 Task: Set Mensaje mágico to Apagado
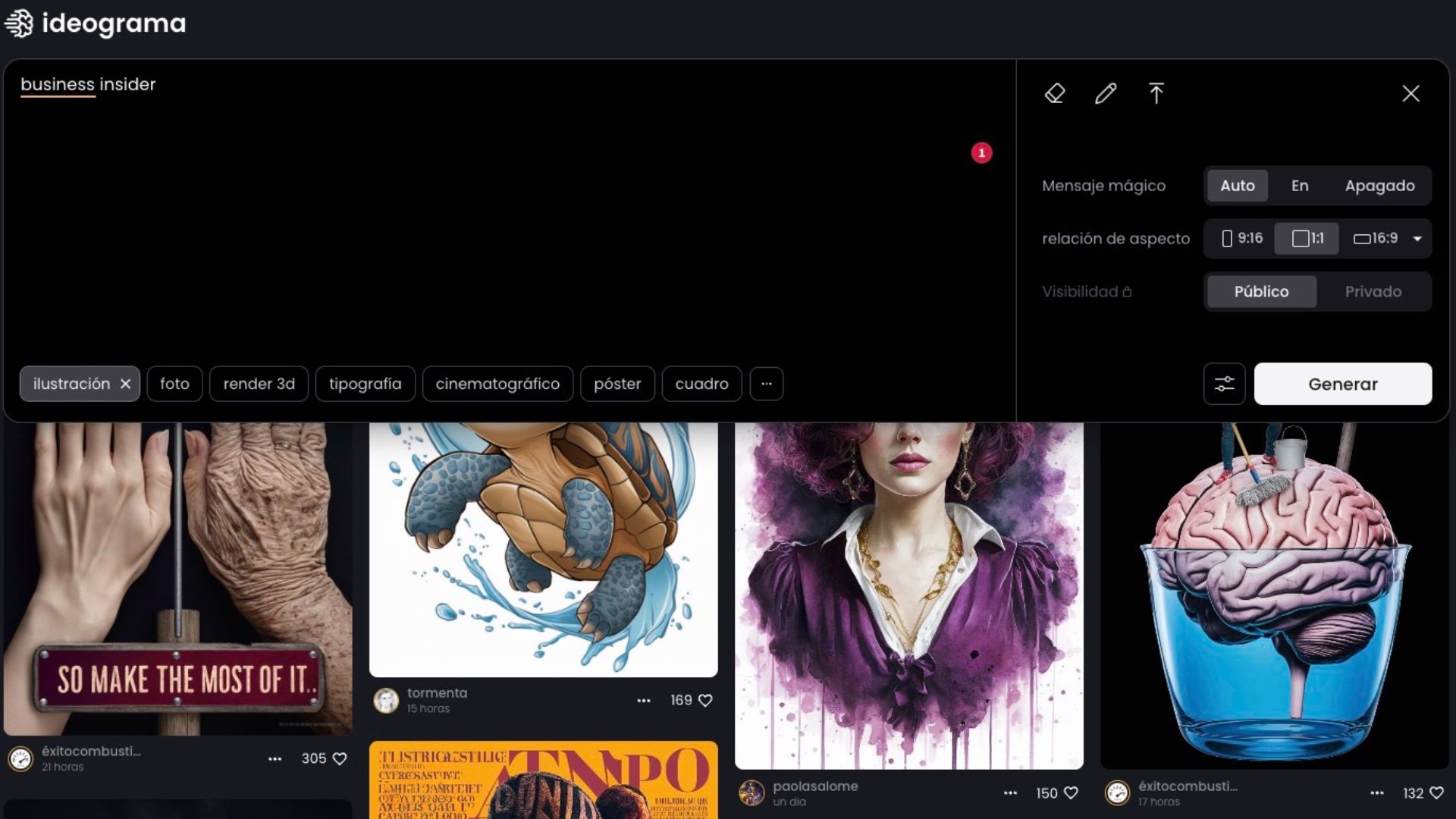click(1380, 185)
